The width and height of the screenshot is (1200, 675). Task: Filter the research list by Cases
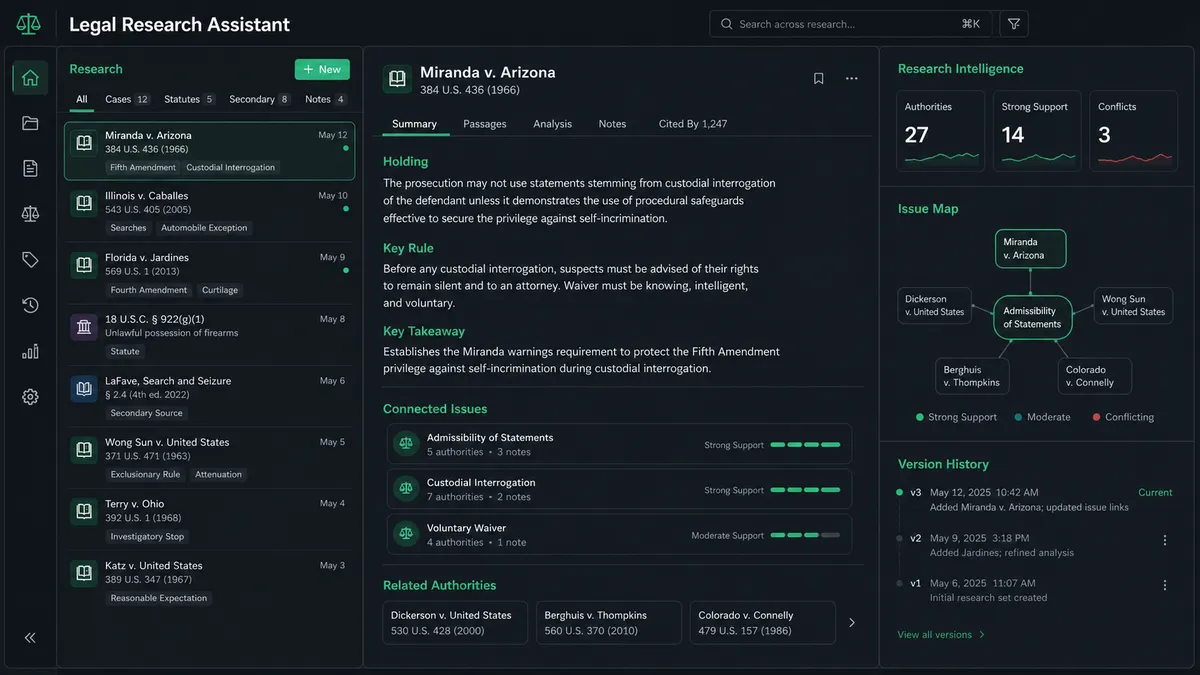coord(127,99)
